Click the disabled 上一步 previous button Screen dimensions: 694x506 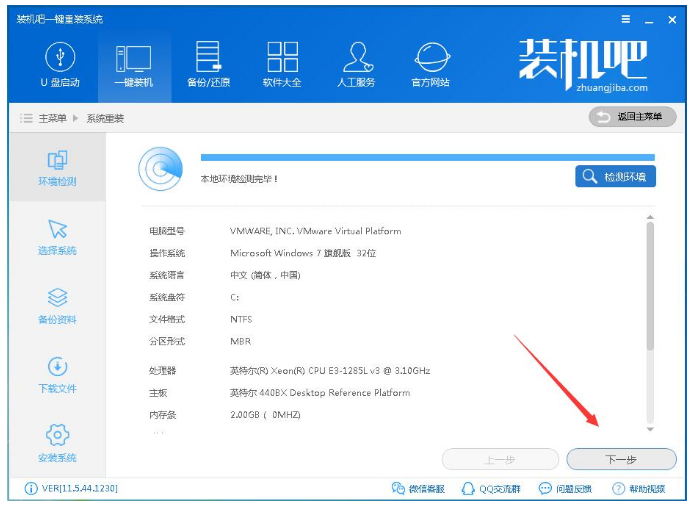[500, 459]
